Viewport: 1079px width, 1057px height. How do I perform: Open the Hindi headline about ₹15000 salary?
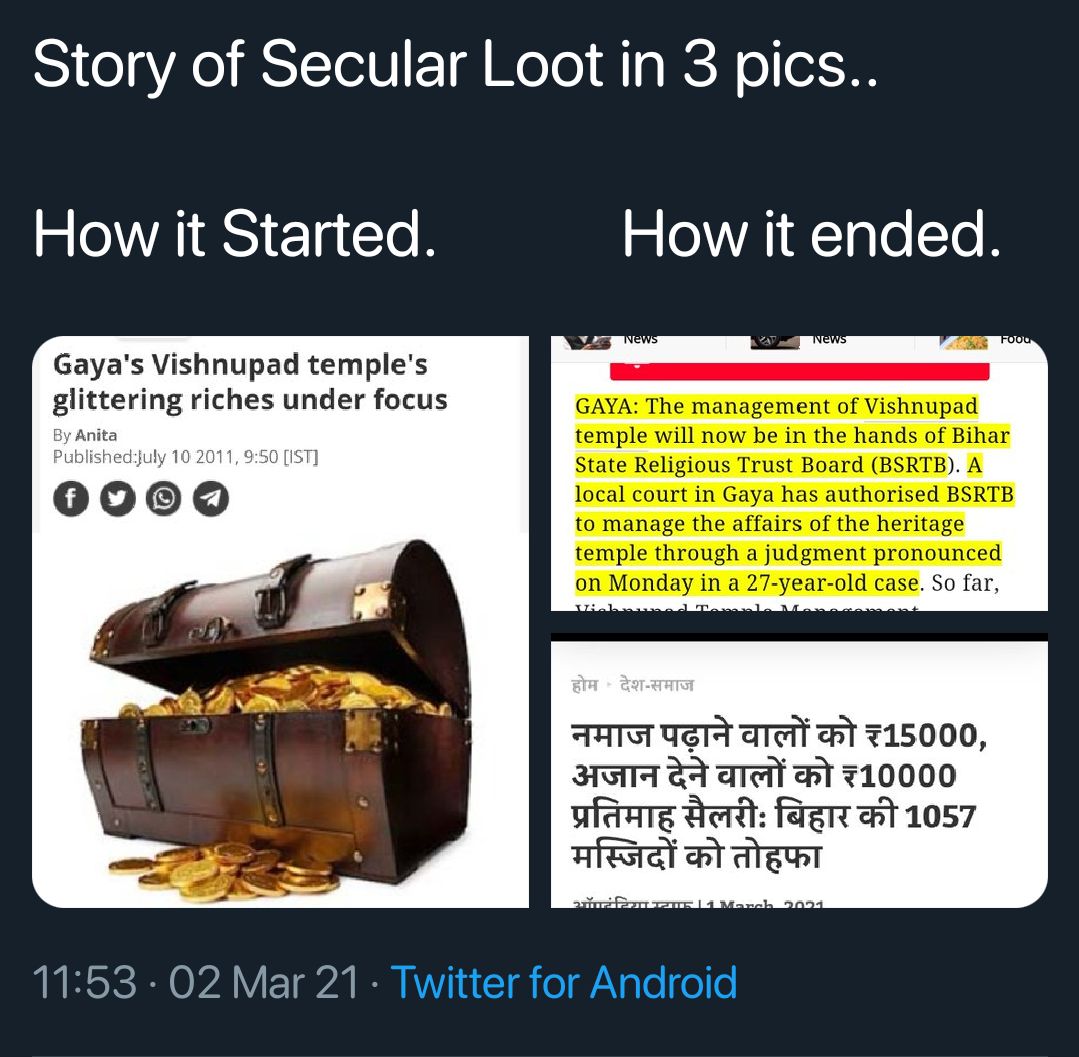[x=778, y=796]
